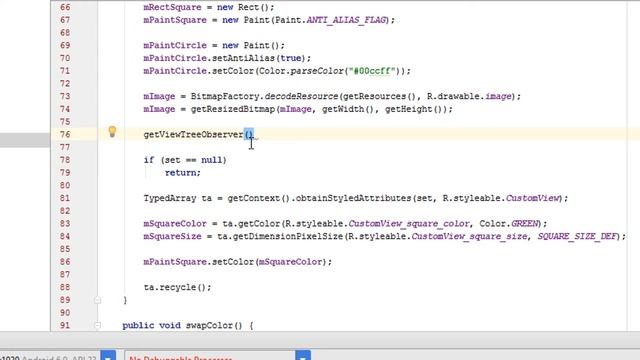
Task: Click 'decodeResource' on line 73
Action: pyautogui.click(x=301, y=96)
